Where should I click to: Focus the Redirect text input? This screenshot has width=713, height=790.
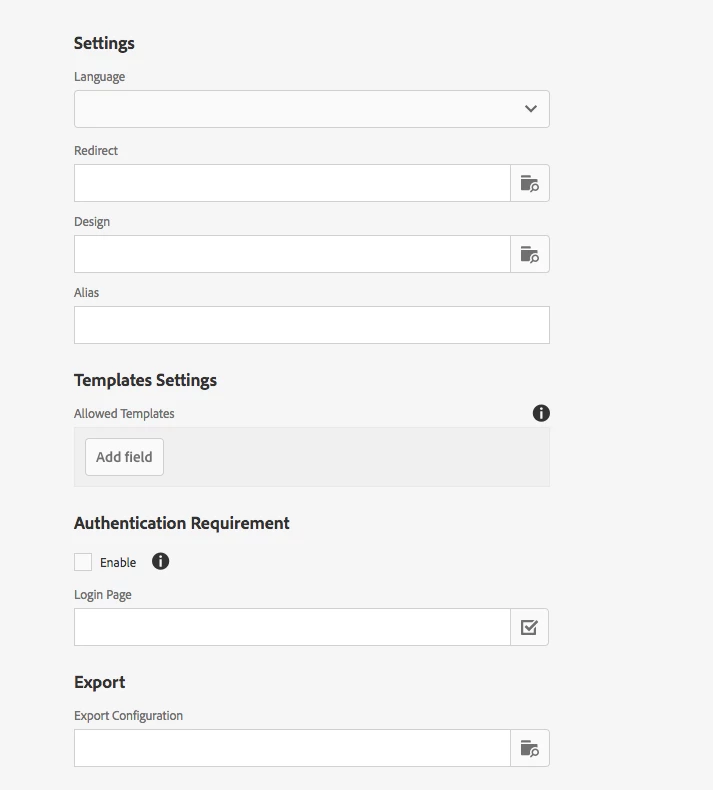(x=292, y=183)
